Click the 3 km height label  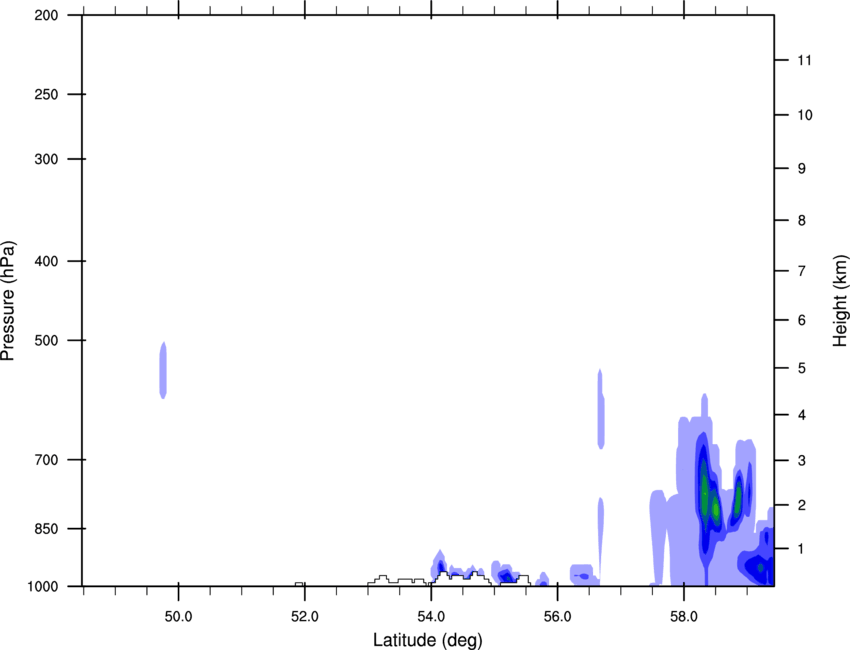tap(802, 460)
